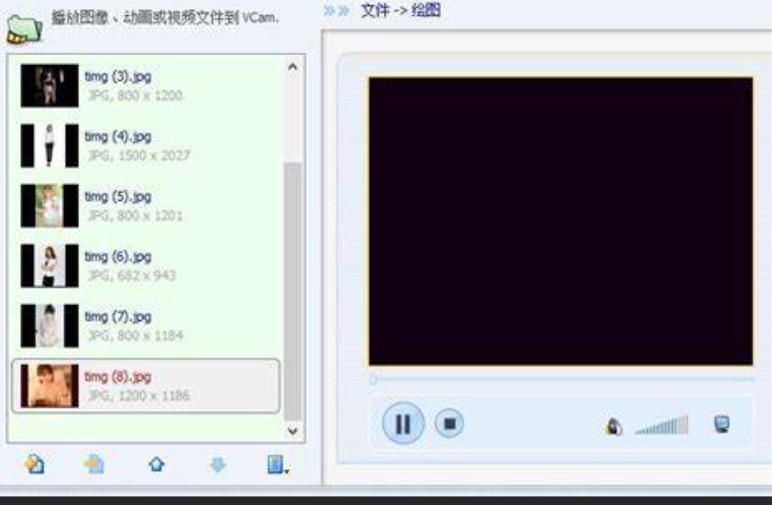Click the file name timg (4).jpg
Viewport: 772px width, 505px height.
[118, 137]
